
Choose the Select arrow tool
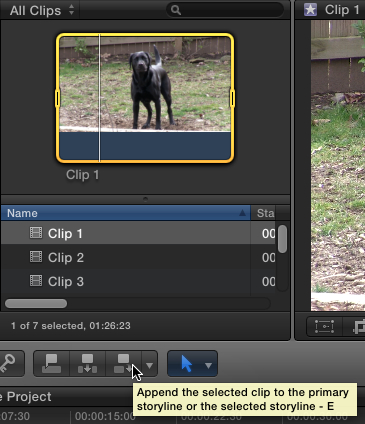186,363
